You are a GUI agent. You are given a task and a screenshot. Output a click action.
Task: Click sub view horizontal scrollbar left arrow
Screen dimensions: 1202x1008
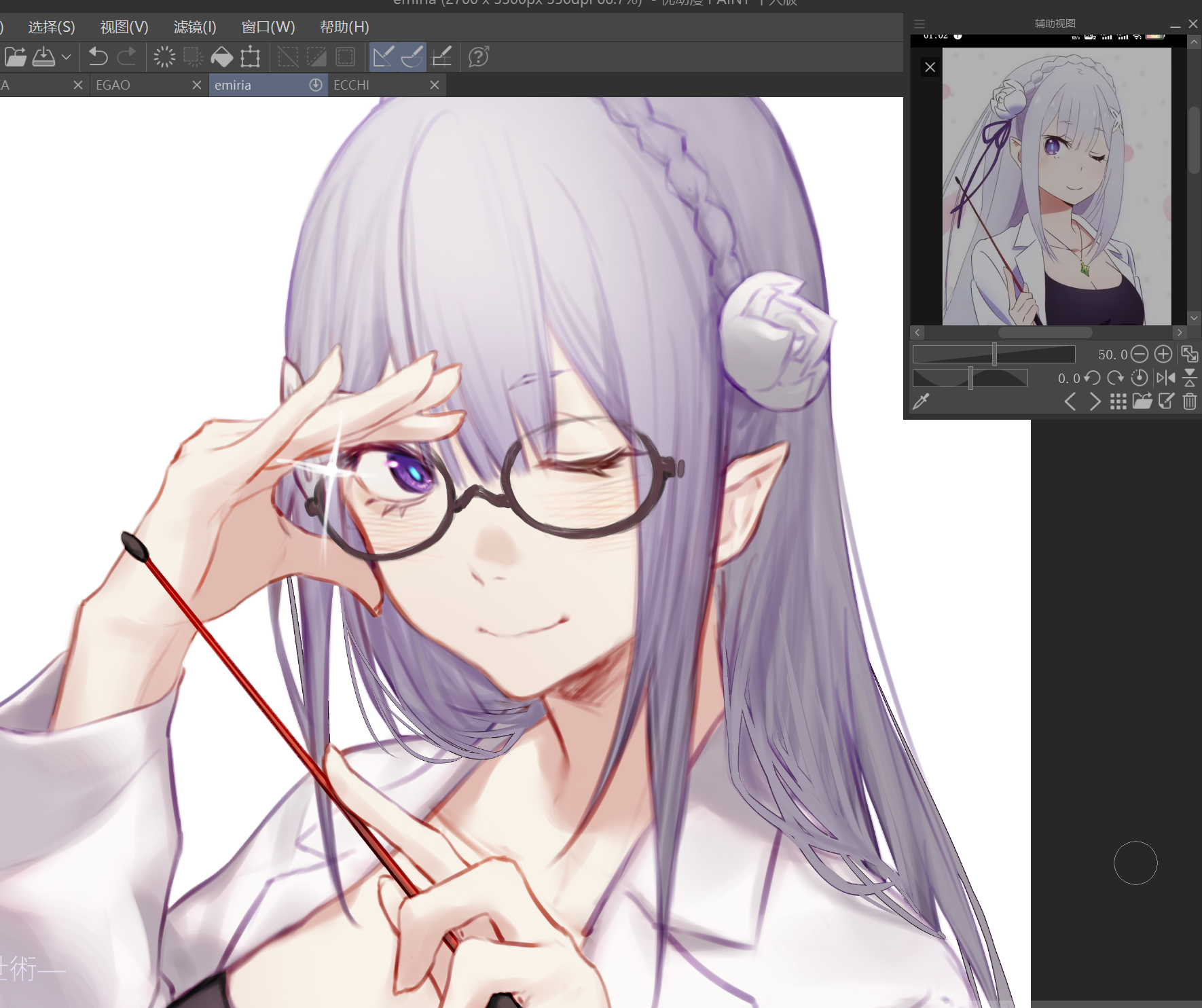click(x=917, y=332)
